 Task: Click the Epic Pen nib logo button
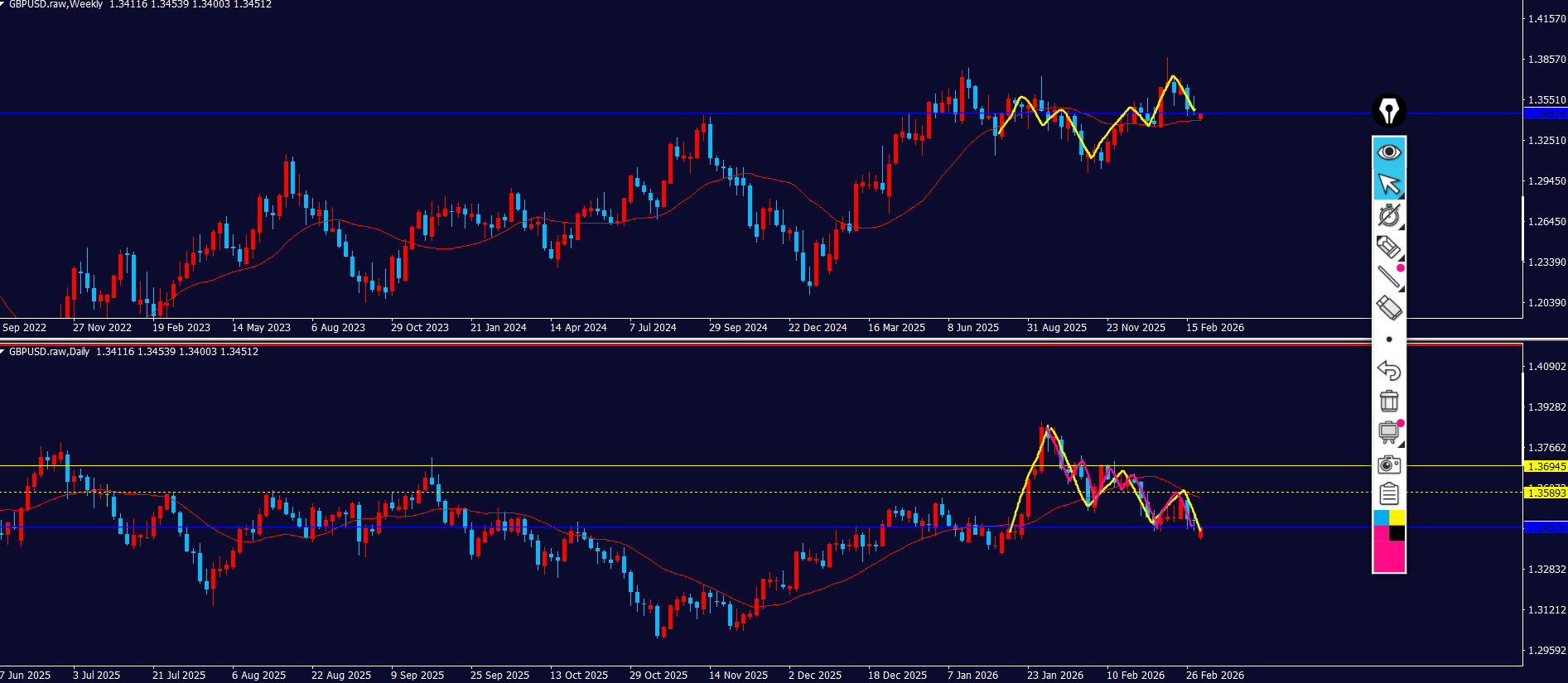coord(1389,111)
